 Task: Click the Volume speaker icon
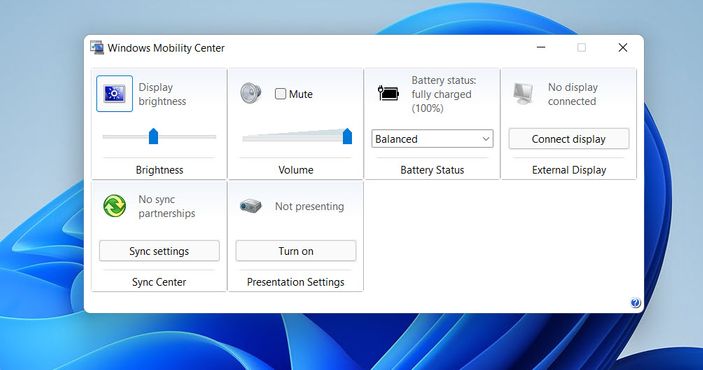tap(251, 93)
